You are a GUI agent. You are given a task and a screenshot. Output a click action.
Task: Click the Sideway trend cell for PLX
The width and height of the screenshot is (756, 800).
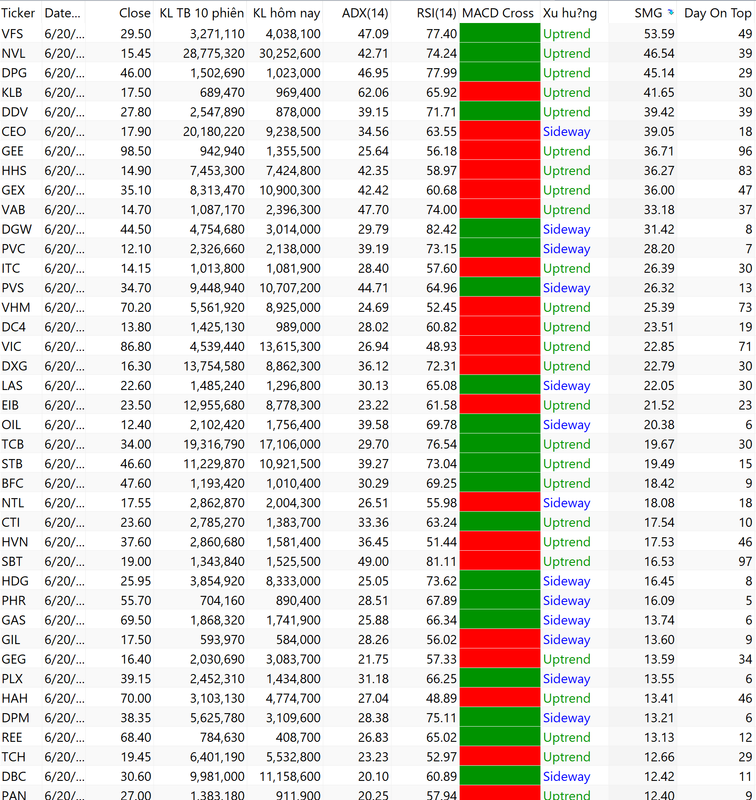(x=566, y=679)
